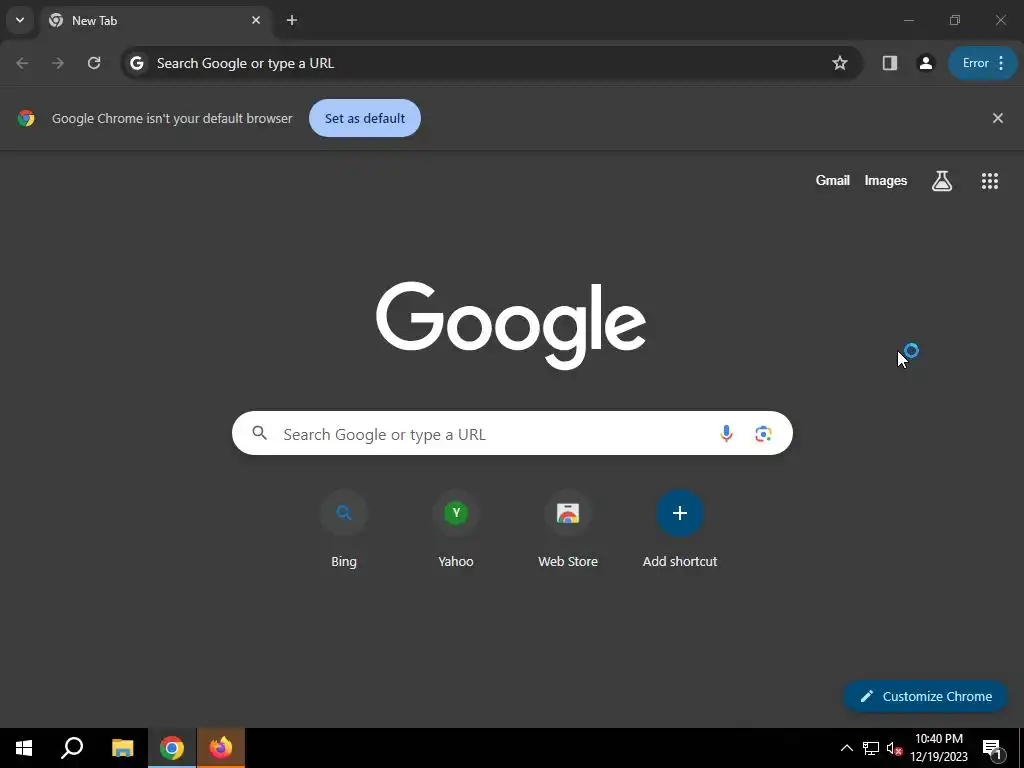Dismiss the default browser infobar
This screenshot has height=768, width=1024.
coord(997,118)
